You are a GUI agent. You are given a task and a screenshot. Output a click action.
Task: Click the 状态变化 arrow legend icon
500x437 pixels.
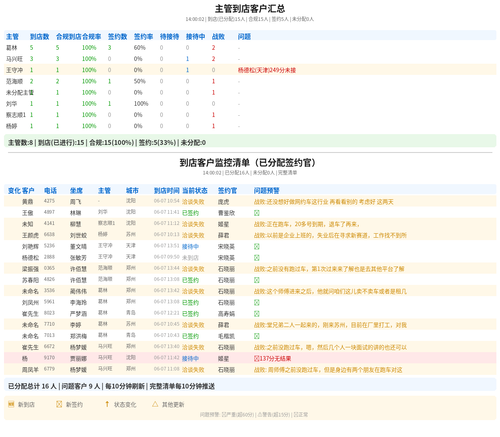(107, 404)
